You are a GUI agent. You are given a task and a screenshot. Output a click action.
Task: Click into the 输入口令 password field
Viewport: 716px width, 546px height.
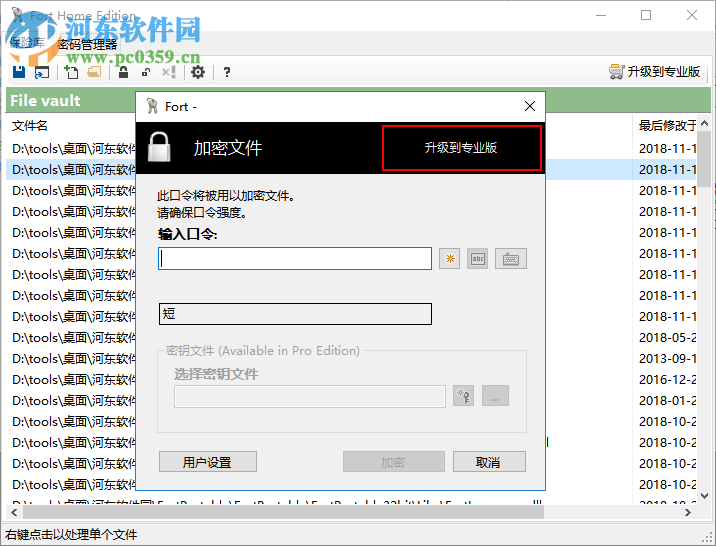coord(295,259)
